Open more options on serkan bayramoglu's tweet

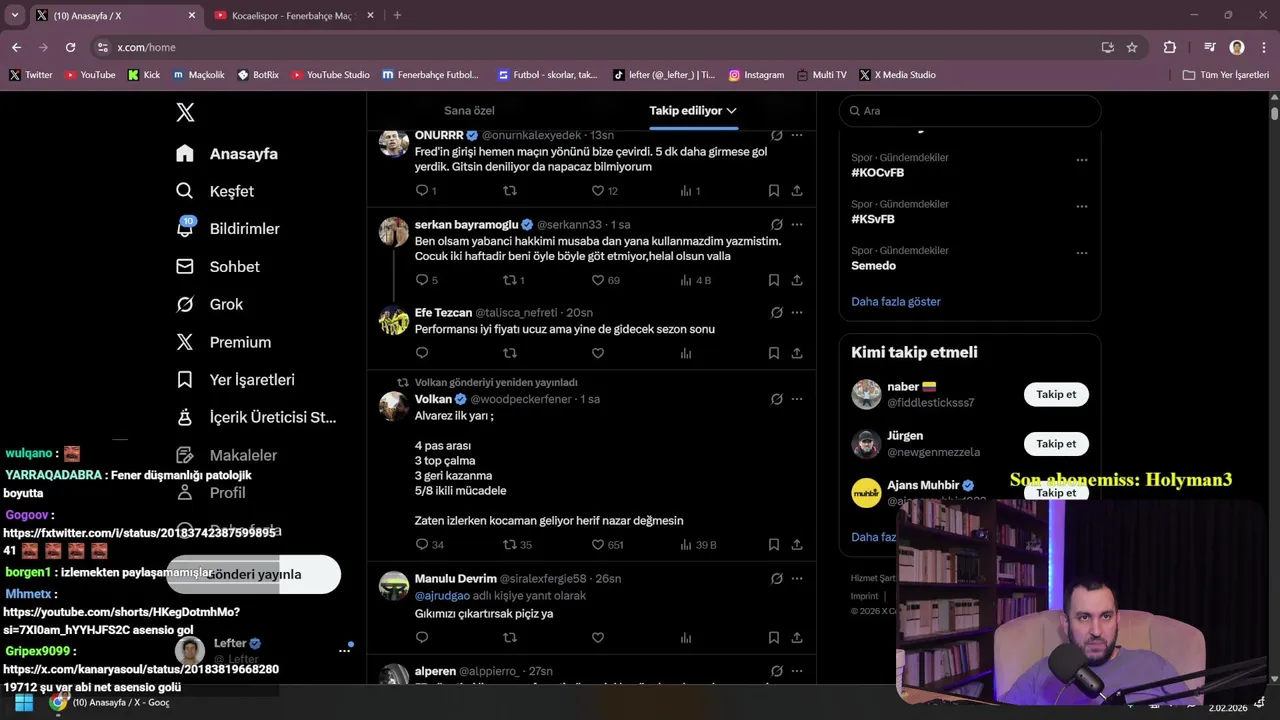(797, 225)
